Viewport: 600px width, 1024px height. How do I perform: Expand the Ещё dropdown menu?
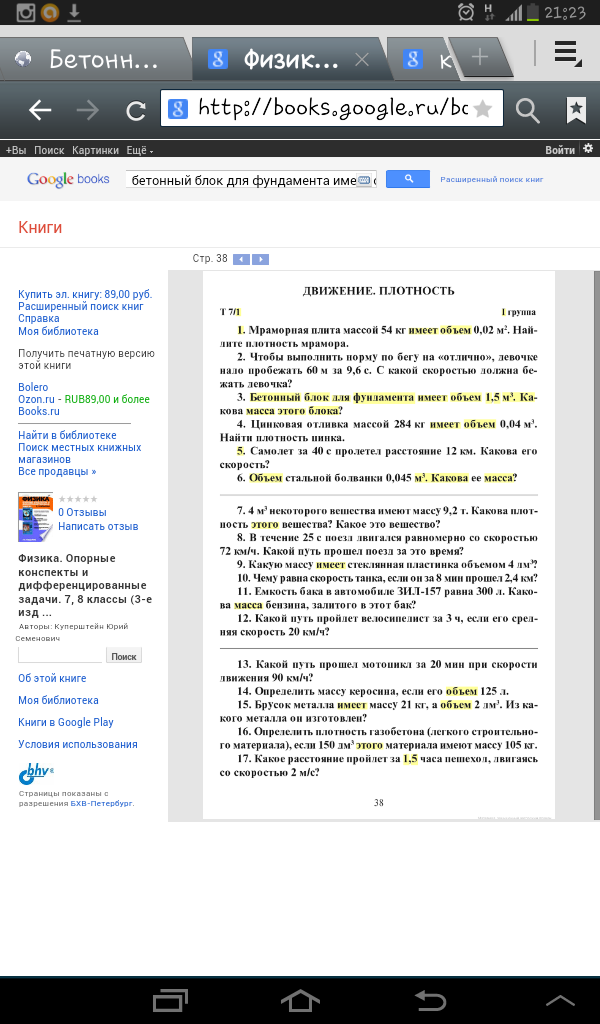click(140, 150)
